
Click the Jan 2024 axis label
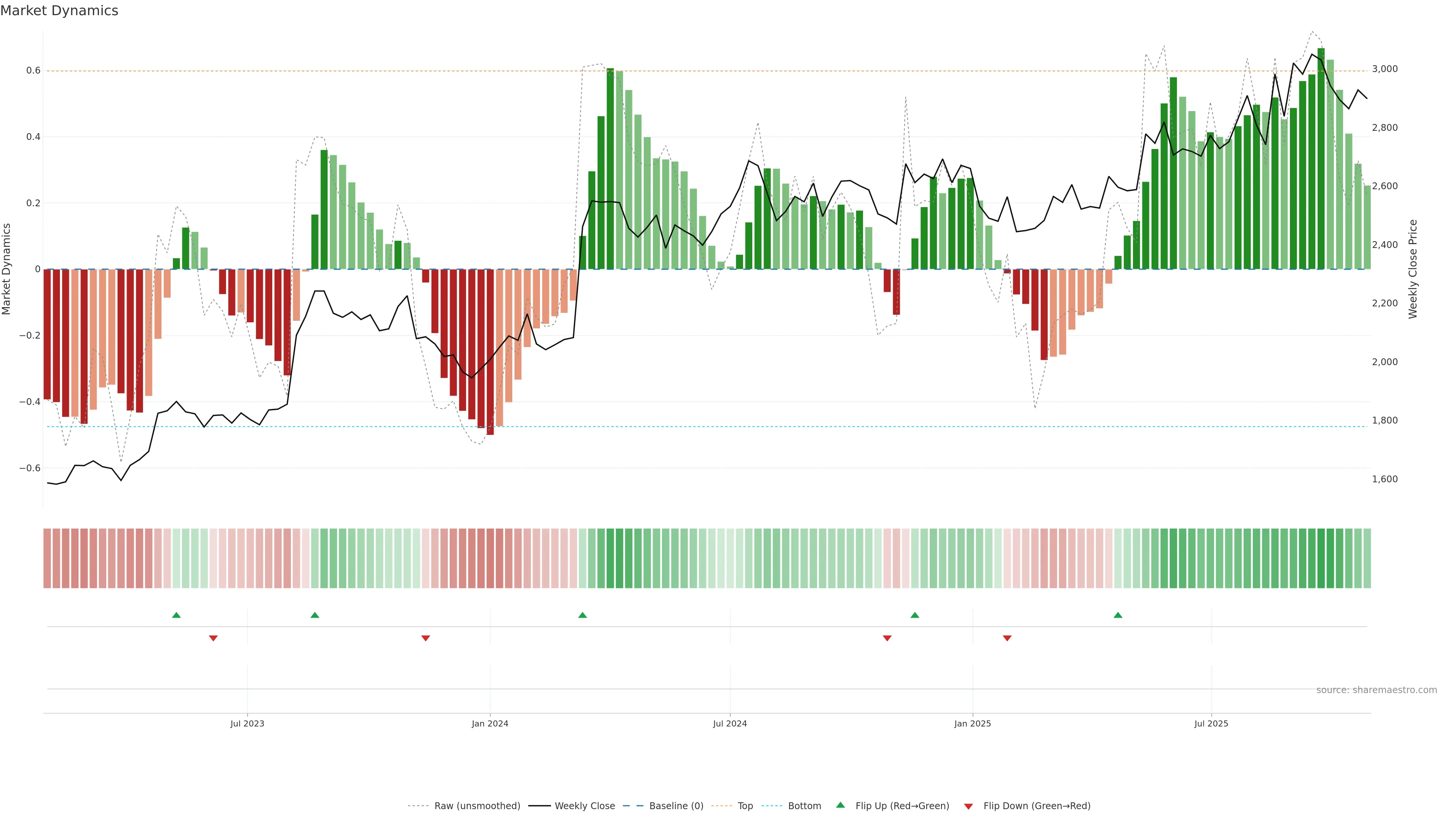(x=490, y=723)
